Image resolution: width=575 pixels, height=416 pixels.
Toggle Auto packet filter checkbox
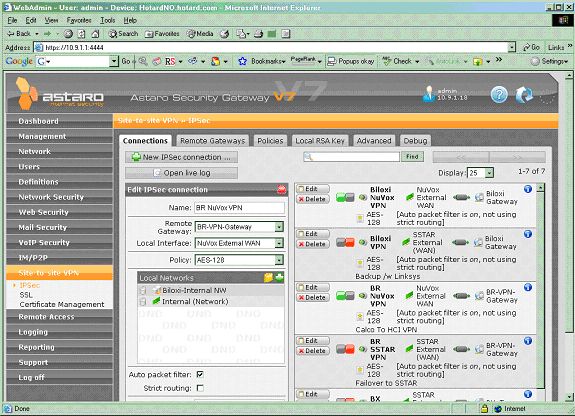tap(200, 374)
